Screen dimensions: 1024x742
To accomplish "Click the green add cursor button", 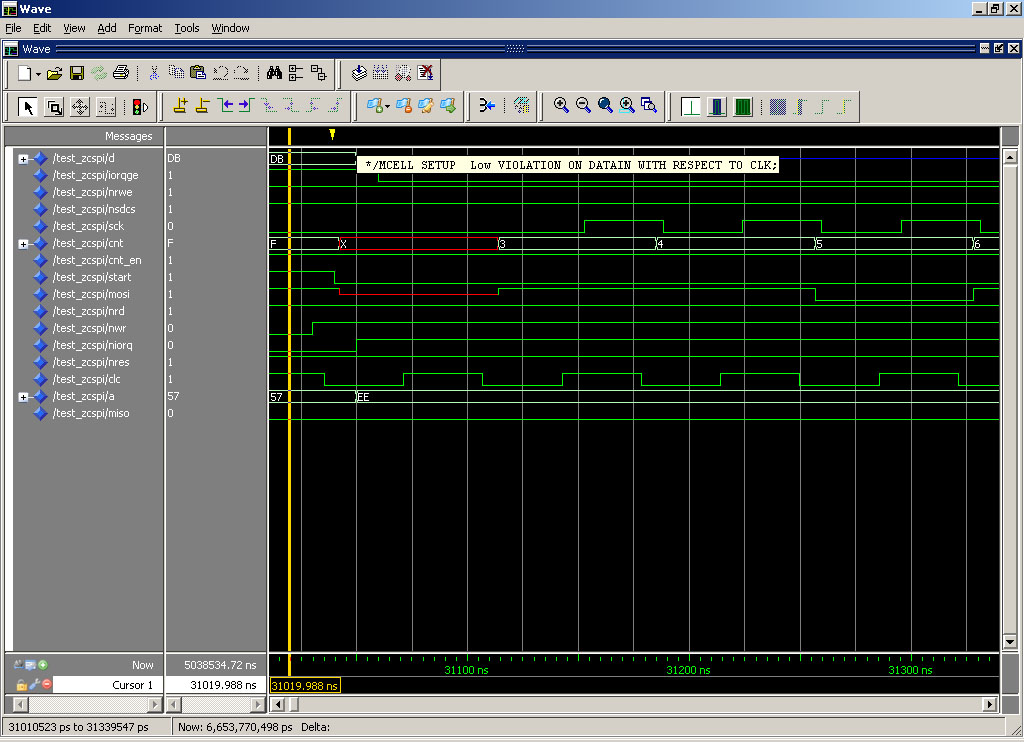I will (43, 664).
